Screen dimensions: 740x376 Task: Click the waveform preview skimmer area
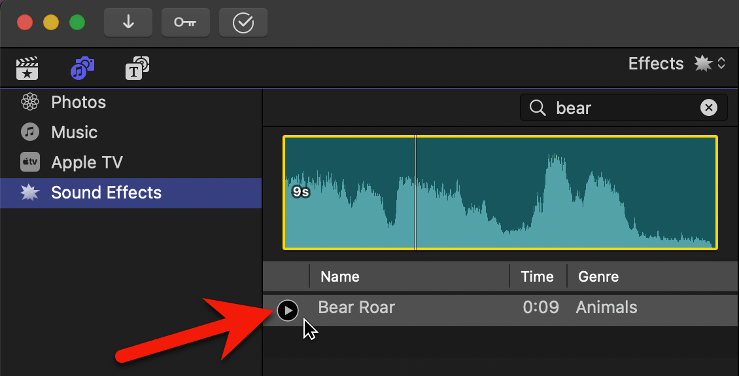(500, 192)
